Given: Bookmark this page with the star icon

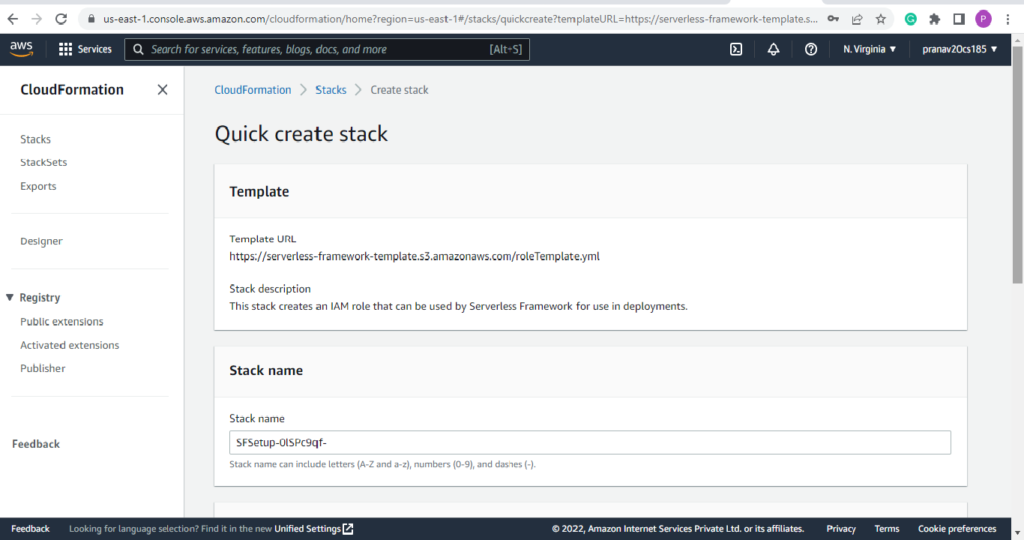Looking at the screenshot, I should [x=881, y=19].
